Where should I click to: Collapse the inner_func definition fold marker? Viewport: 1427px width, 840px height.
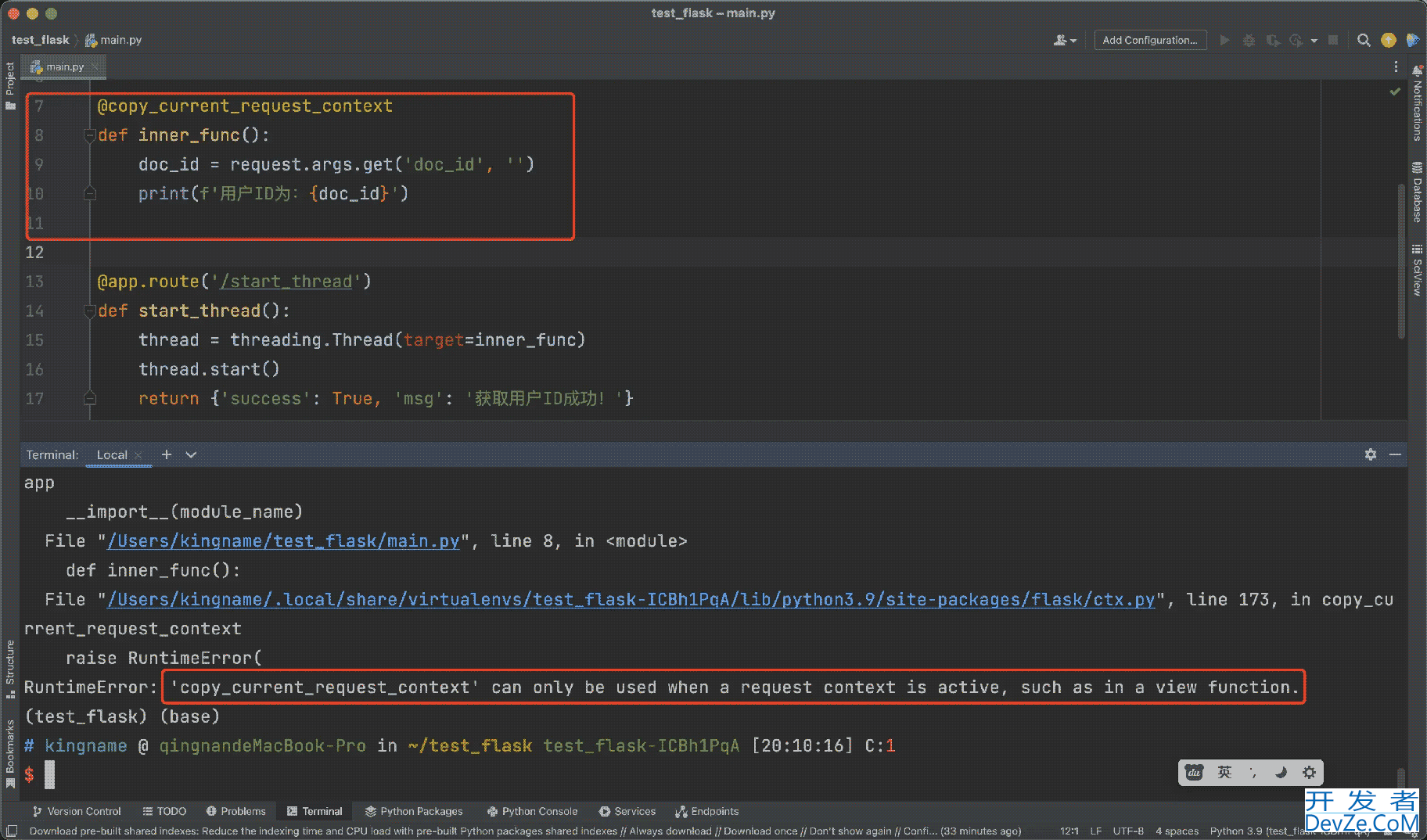point(90,135)
